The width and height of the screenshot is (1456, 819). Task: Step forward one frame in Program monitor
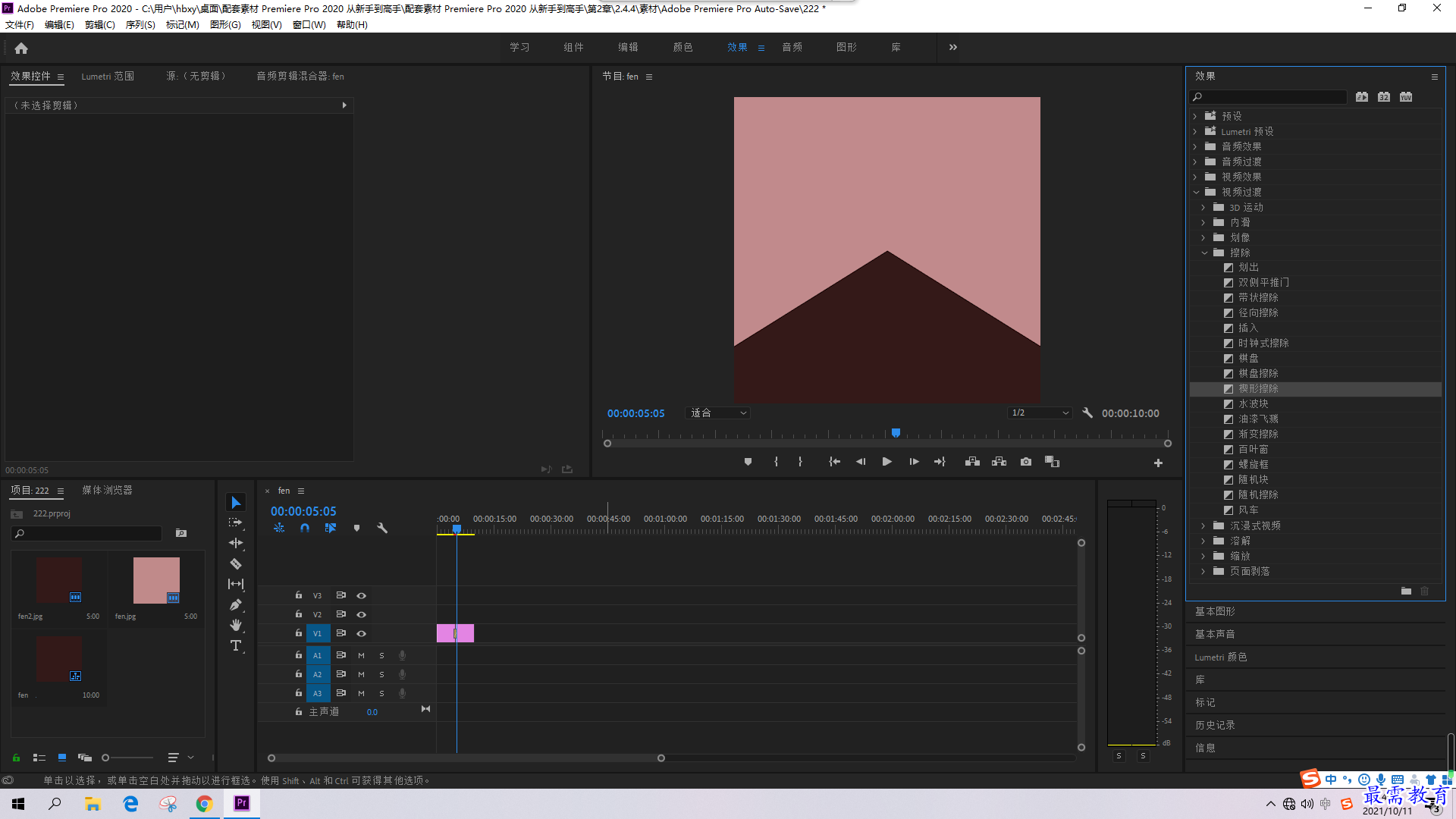coord(914,462)
